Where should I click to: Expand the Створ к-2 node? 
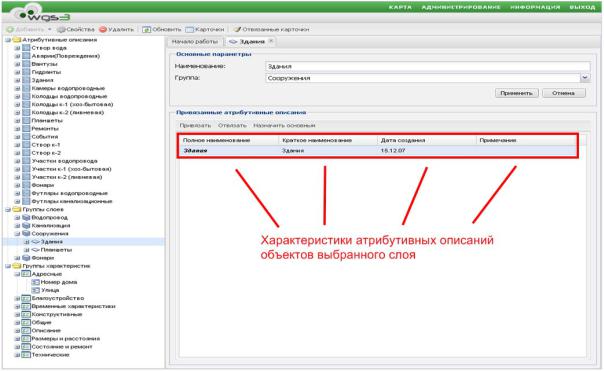click(17, 153)
